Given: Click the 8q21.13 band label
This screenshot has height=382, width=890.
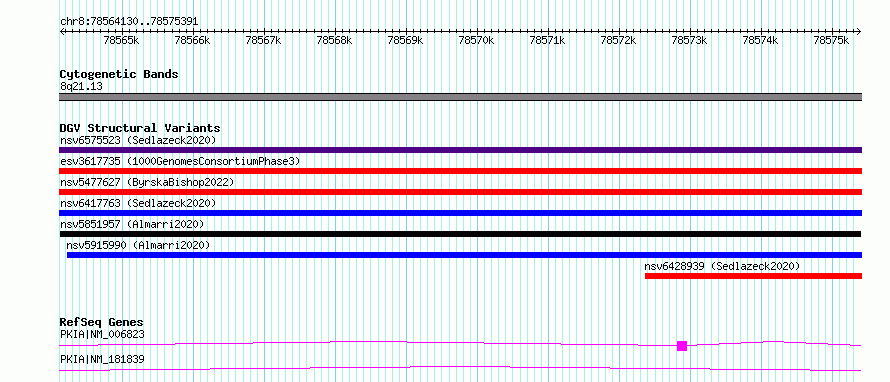Looking at the screenshot, I should click(x=81, y=87).
